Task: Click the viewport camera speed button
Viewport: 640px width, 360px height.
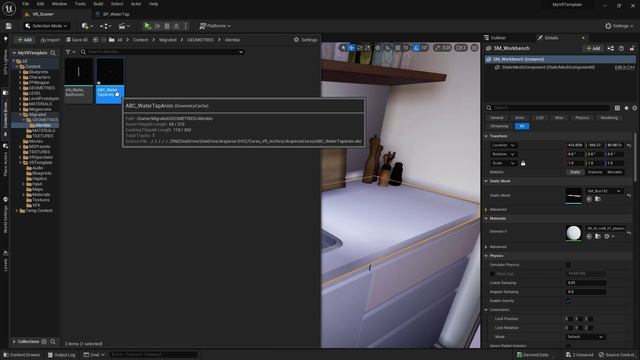Action: tap(461, 48)
